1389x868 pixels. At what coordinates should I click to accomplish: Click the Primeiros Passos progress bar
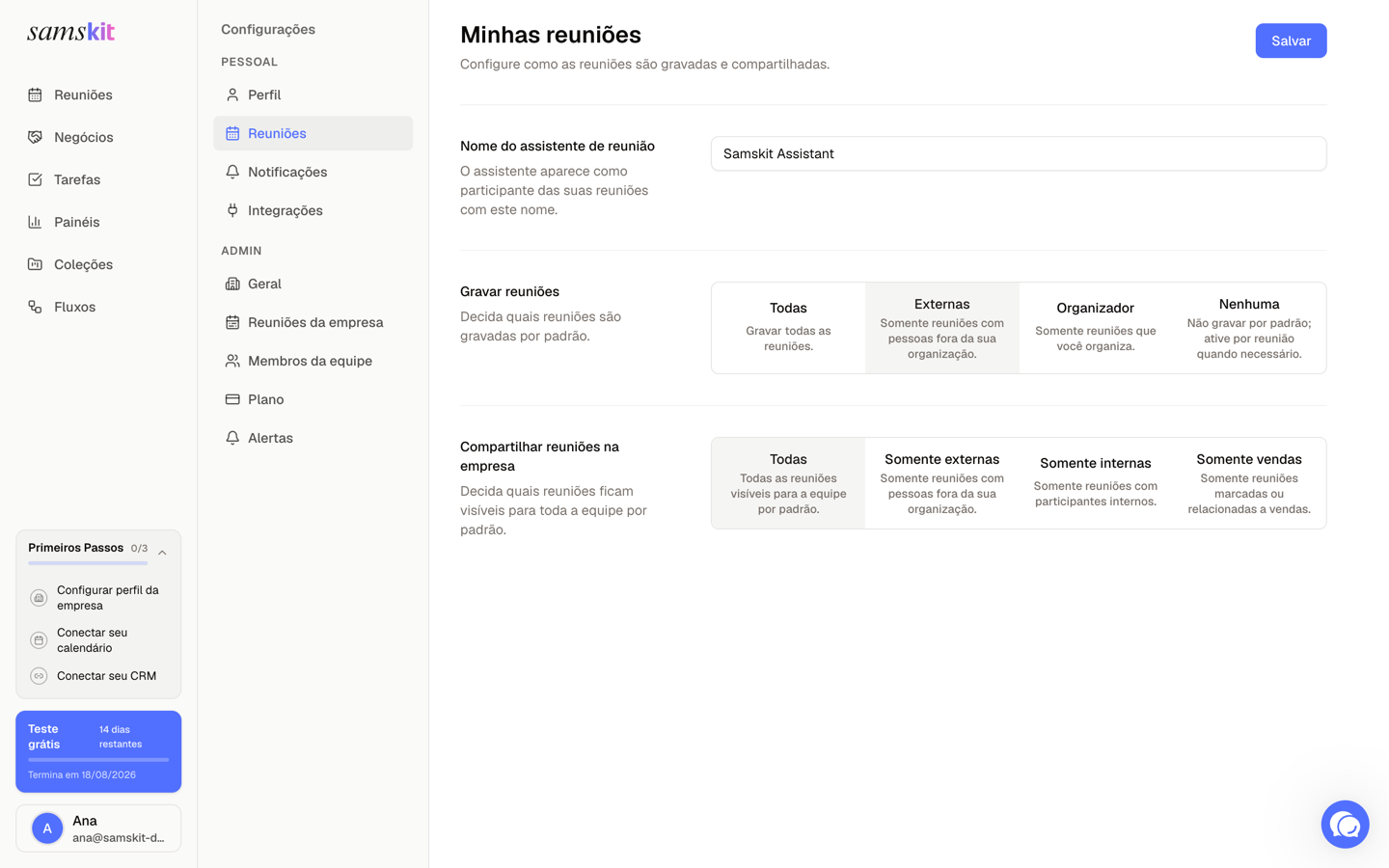click(x=88, y=563)
